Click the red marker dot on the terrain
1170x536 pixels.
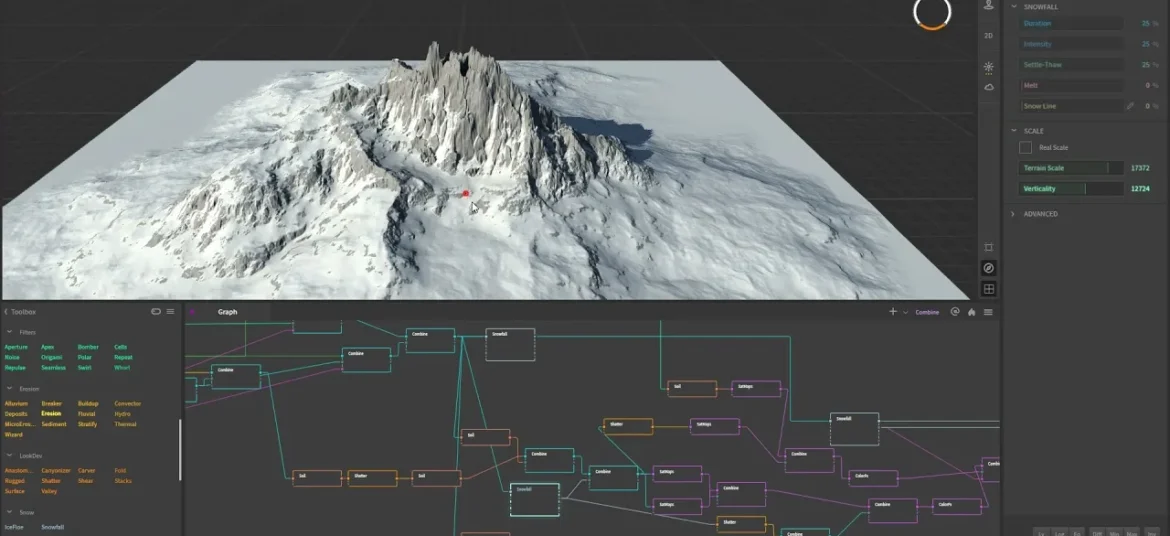click(x=466, y=193)
